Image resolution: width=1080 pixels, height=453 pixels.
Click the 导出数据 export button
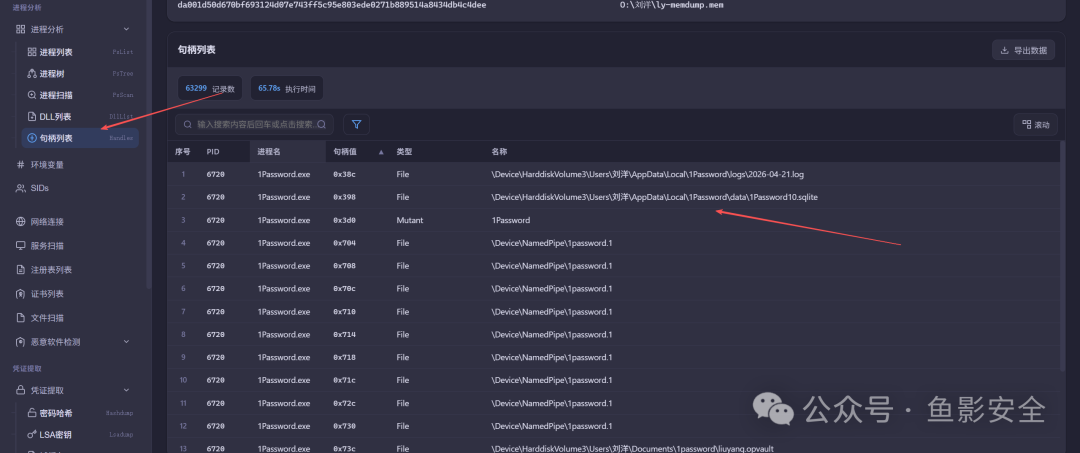1023,50
